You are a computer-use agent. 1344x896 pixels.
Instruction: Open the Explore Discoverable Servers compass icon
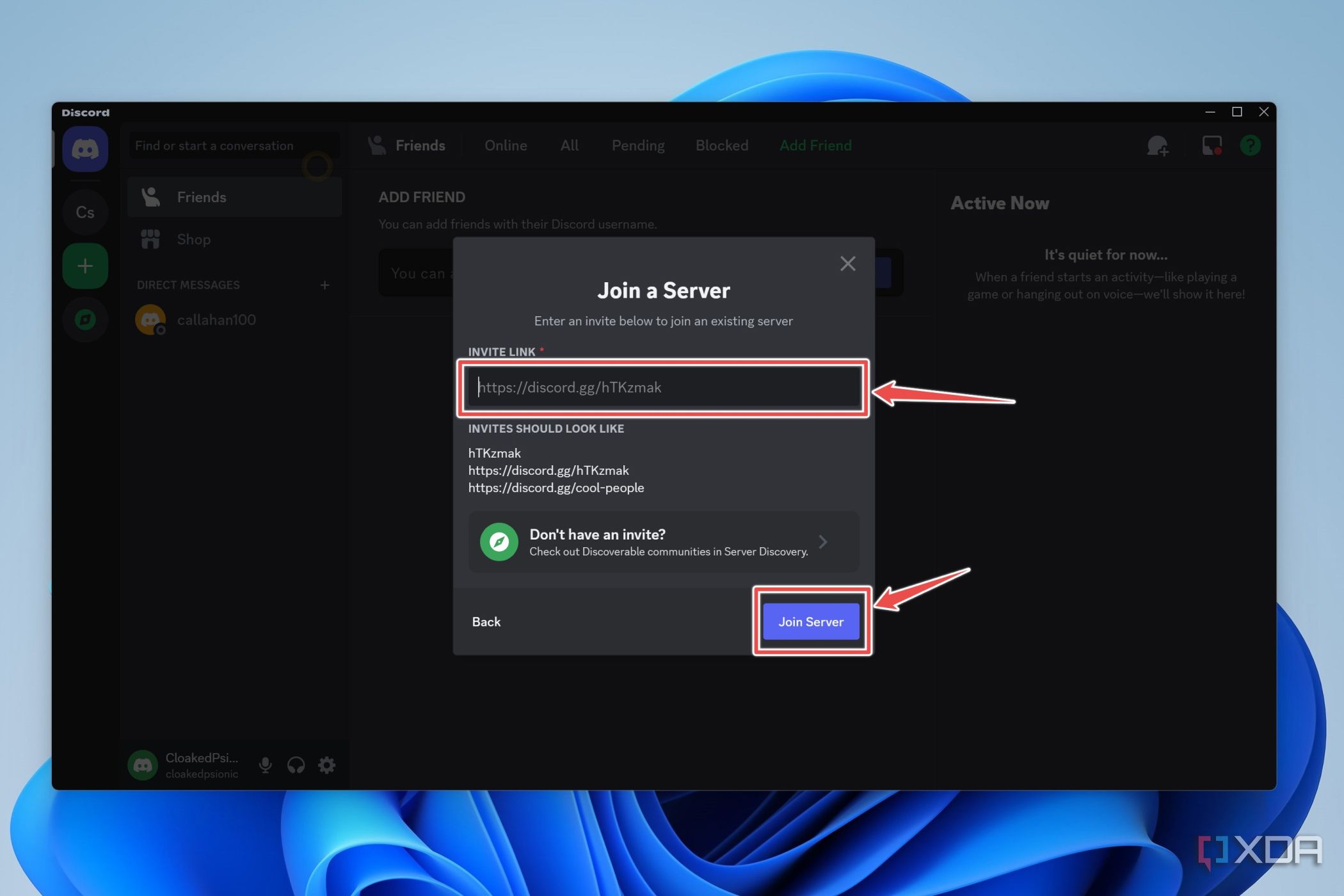tap(85, 319)
